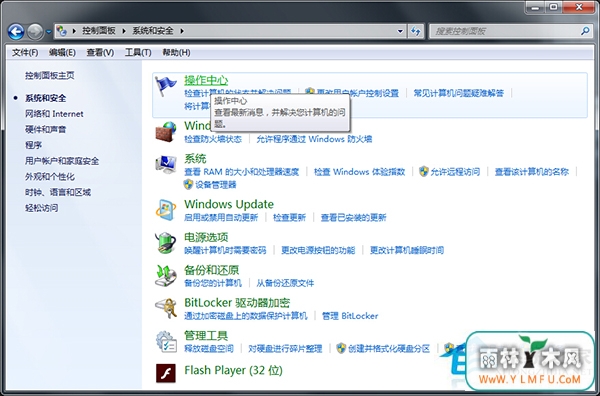Click 管理 BitLocker link
Image resolution: width=600 pixels, height=396 pixels.
coord(350,316)
